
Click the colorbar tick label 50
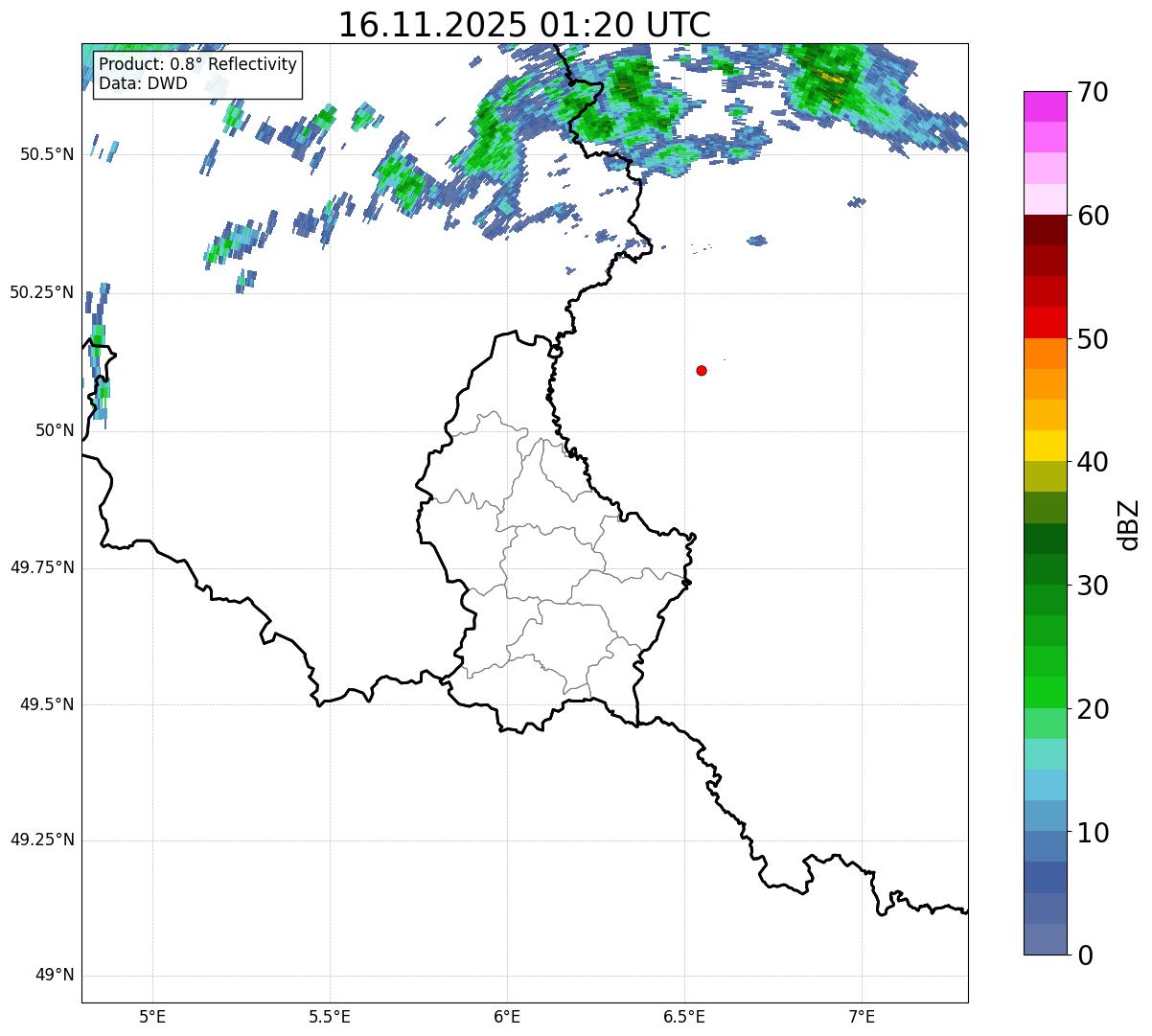pos(1093,339)
